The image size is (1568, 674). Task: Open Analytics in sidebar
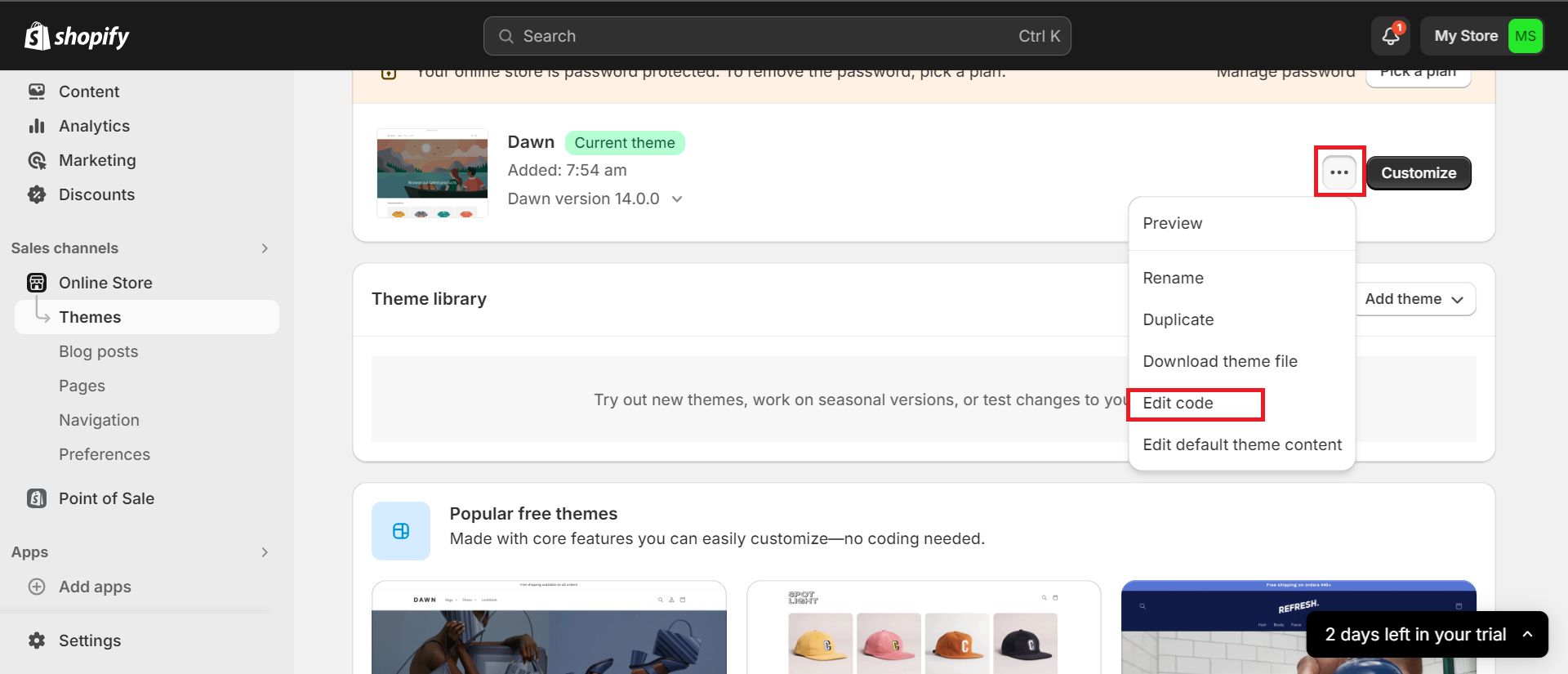tap(94, 126)
